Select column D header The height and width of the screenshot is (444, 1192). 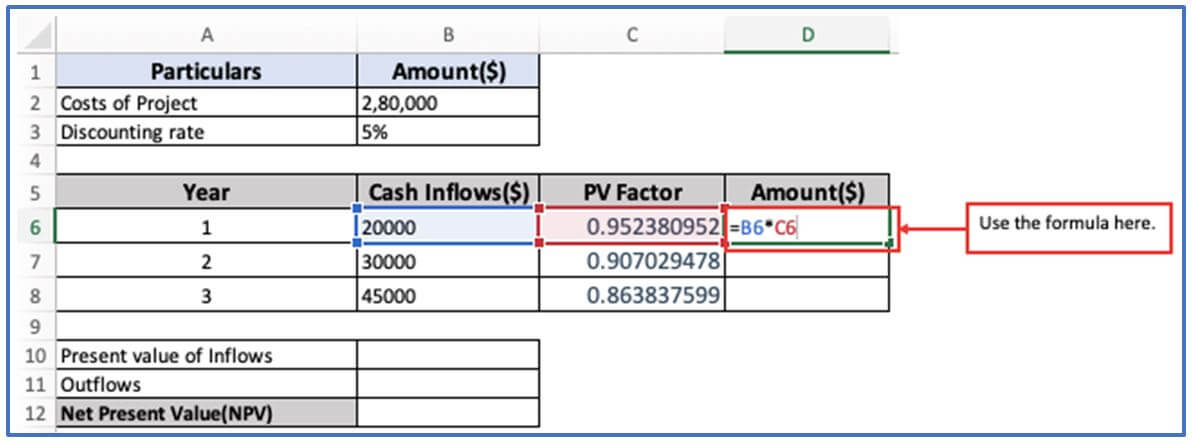807,36
